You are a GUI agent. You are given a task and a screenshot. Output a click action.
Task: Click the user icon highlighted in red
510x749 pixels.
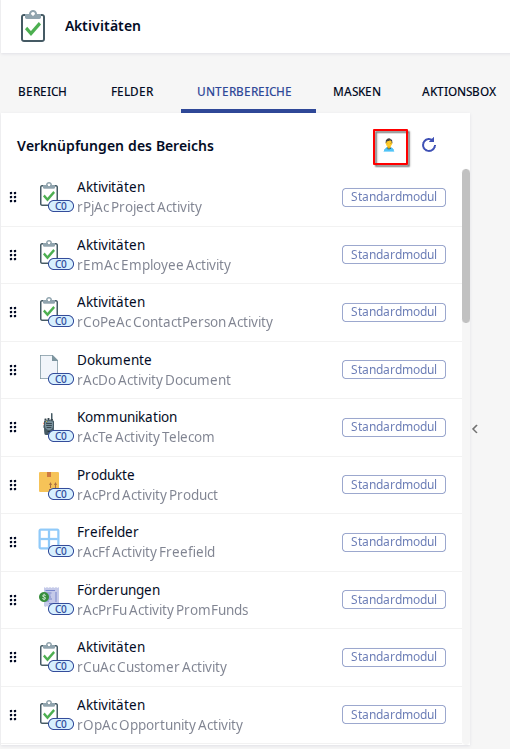pos(389,145)
